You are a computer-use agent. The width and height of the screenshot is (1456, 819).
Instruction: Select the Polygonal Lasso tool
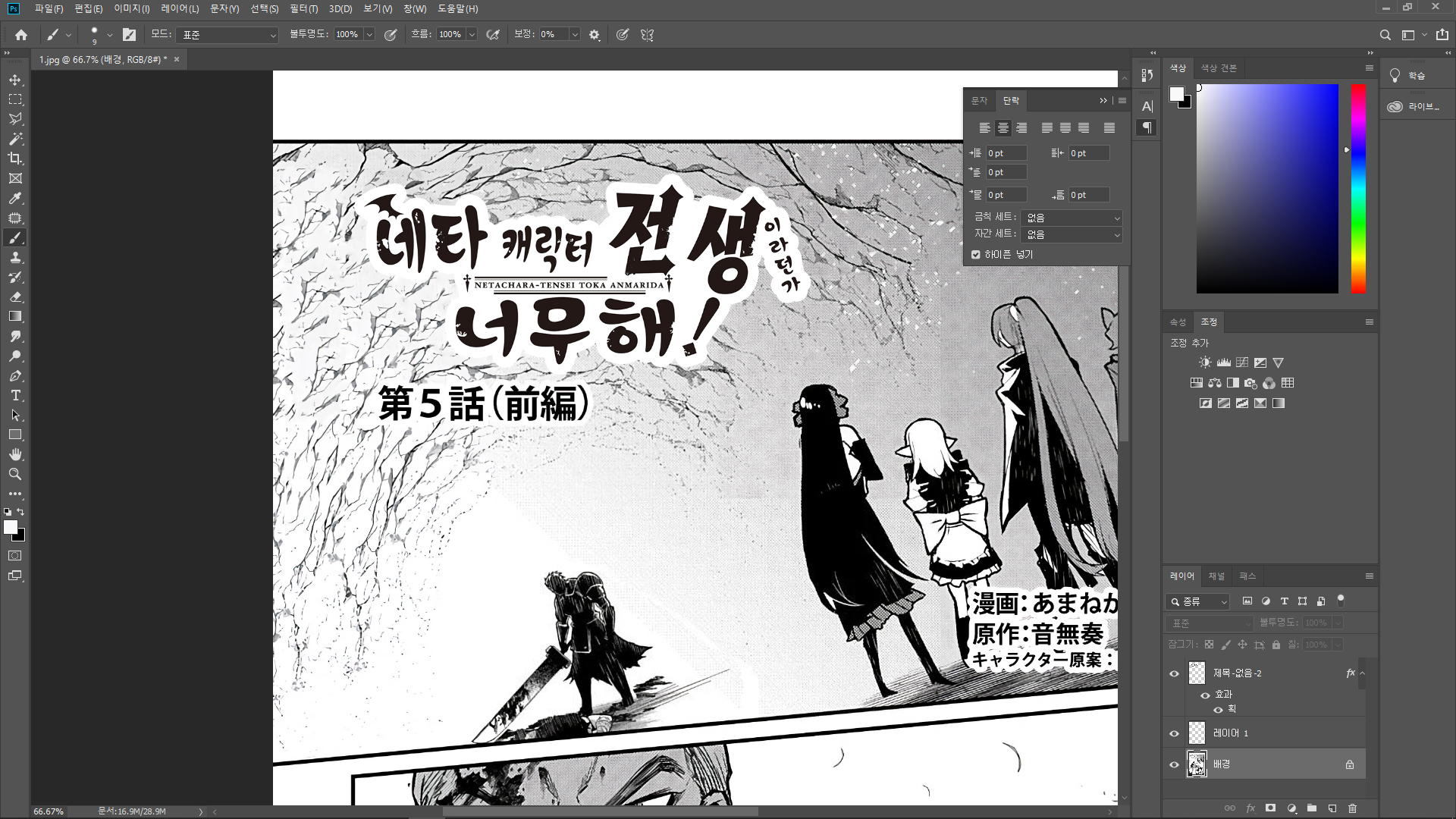(x=15, y=119)
